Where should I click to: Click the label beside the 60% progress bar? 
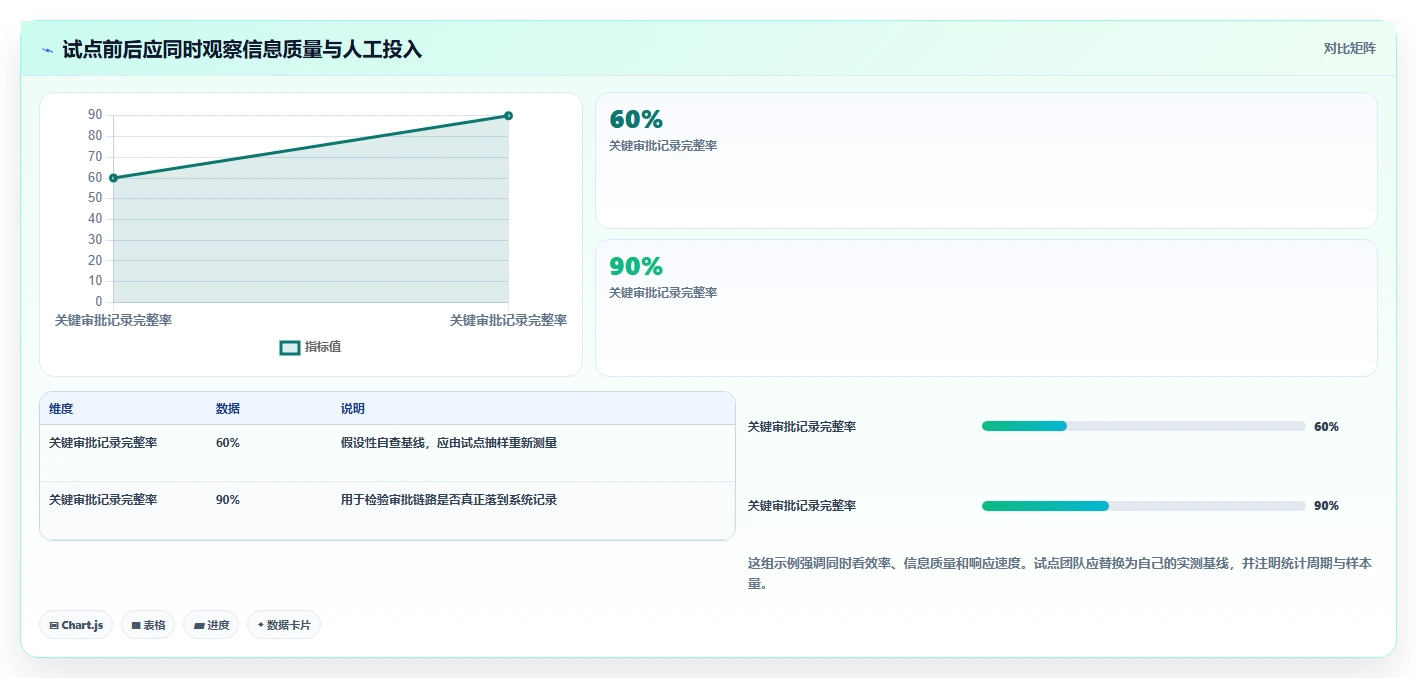[x=802, y=427]
